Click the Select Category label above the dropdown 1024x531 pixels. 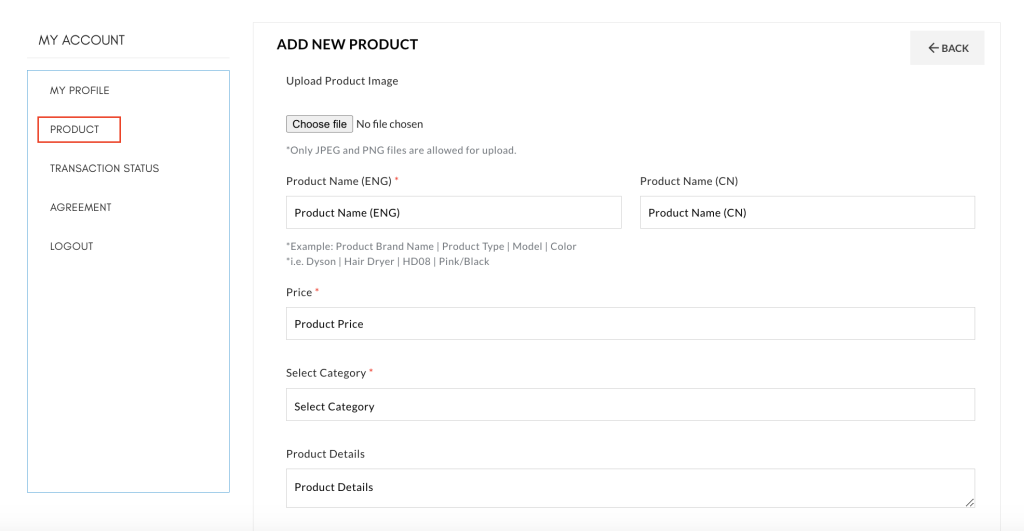326,373
